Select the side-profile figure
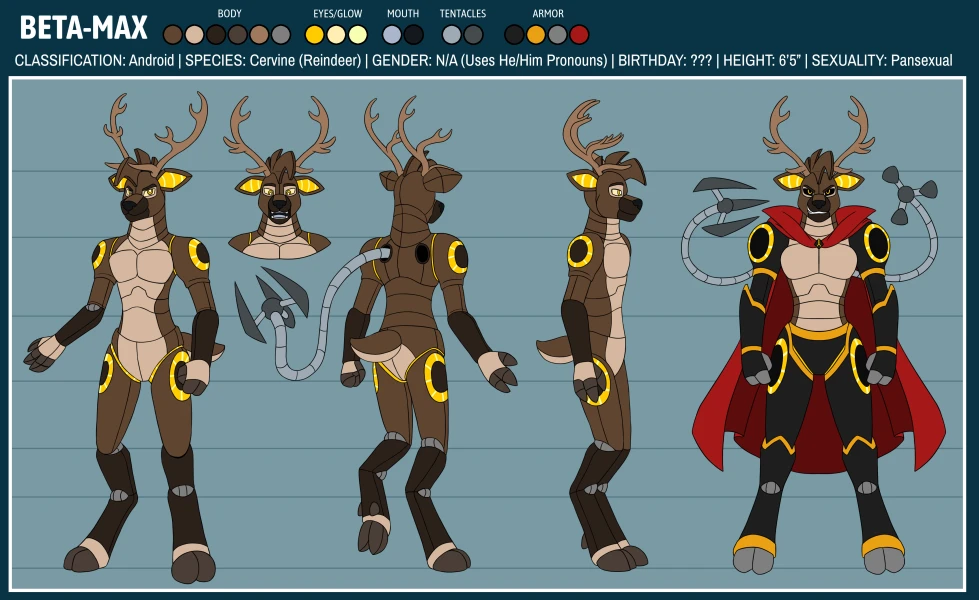Image resolution: width=979 pixels, height=600 pixels. pyautogui.click(x=593, y=334)
